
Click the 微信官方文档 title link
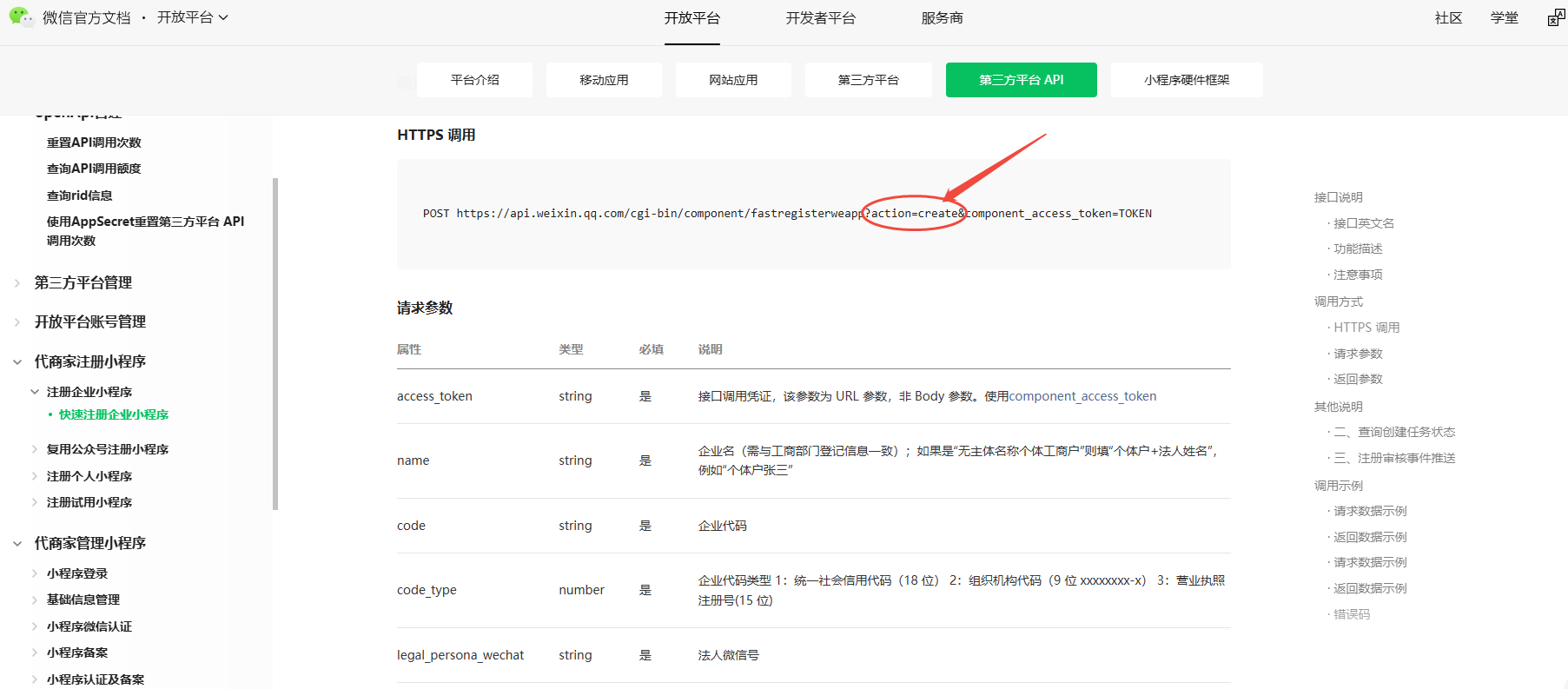click(86, 17)
